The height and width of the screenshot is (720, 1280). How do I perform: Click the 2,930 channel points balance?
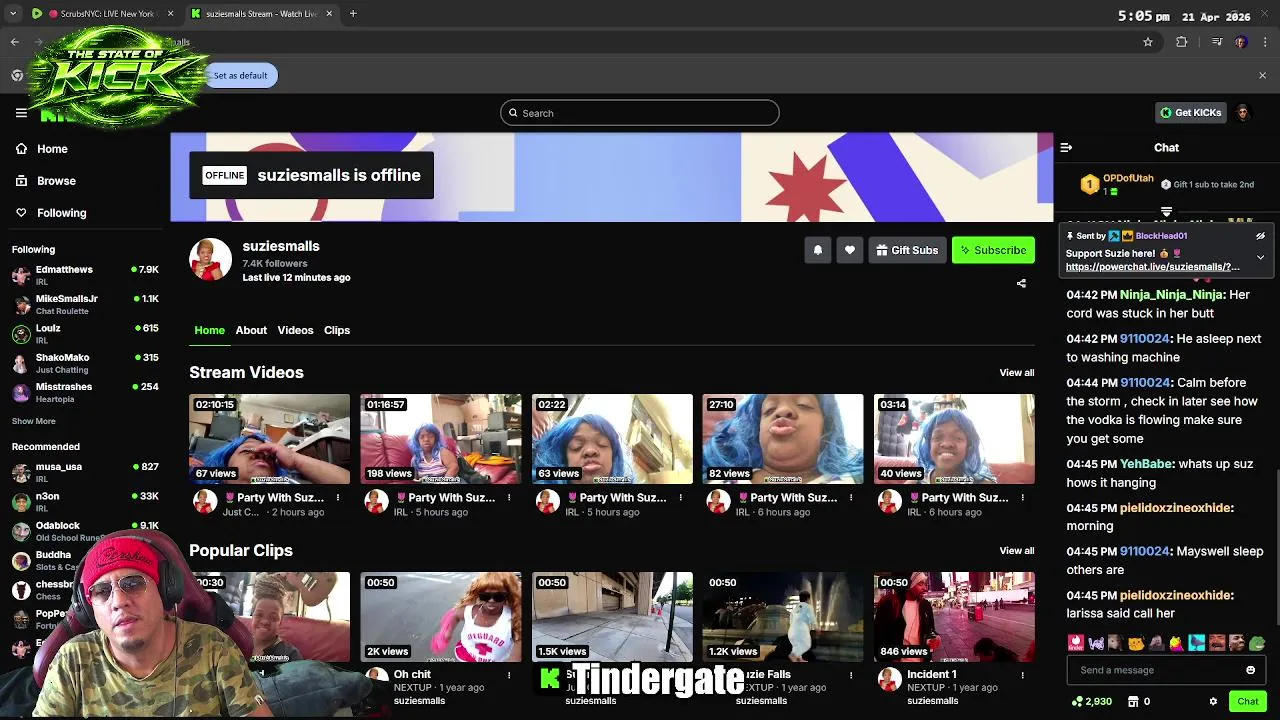1091,701
